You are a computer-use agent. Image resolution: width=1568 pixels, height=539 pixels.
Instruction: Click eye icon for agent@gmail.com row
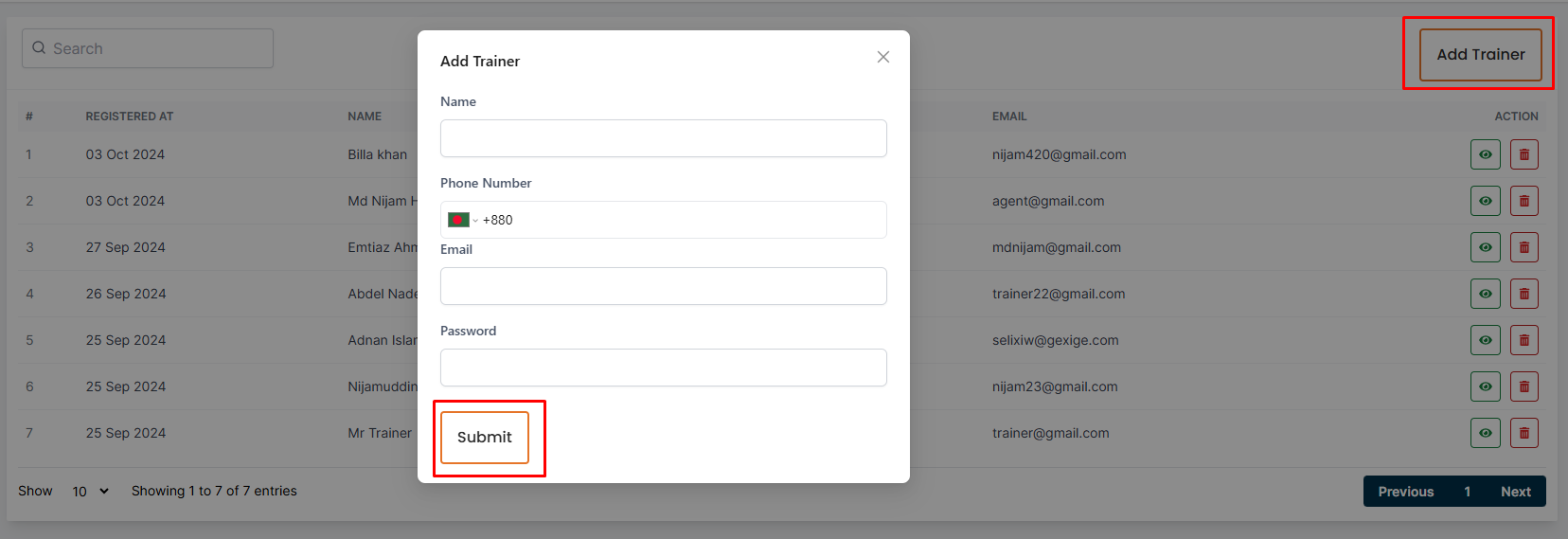1485,201
